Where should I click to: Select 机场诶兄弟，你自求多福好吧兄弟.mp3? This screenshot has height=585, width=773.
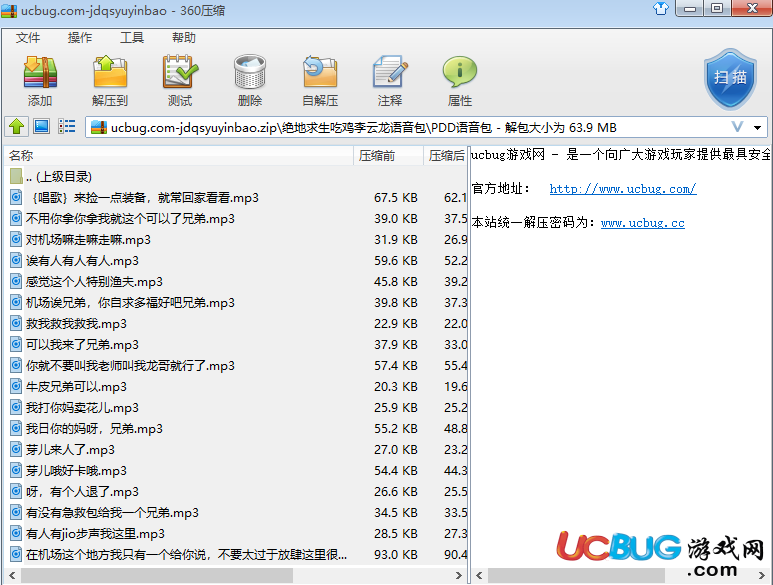pyautogui.click(x=236, y=302)
